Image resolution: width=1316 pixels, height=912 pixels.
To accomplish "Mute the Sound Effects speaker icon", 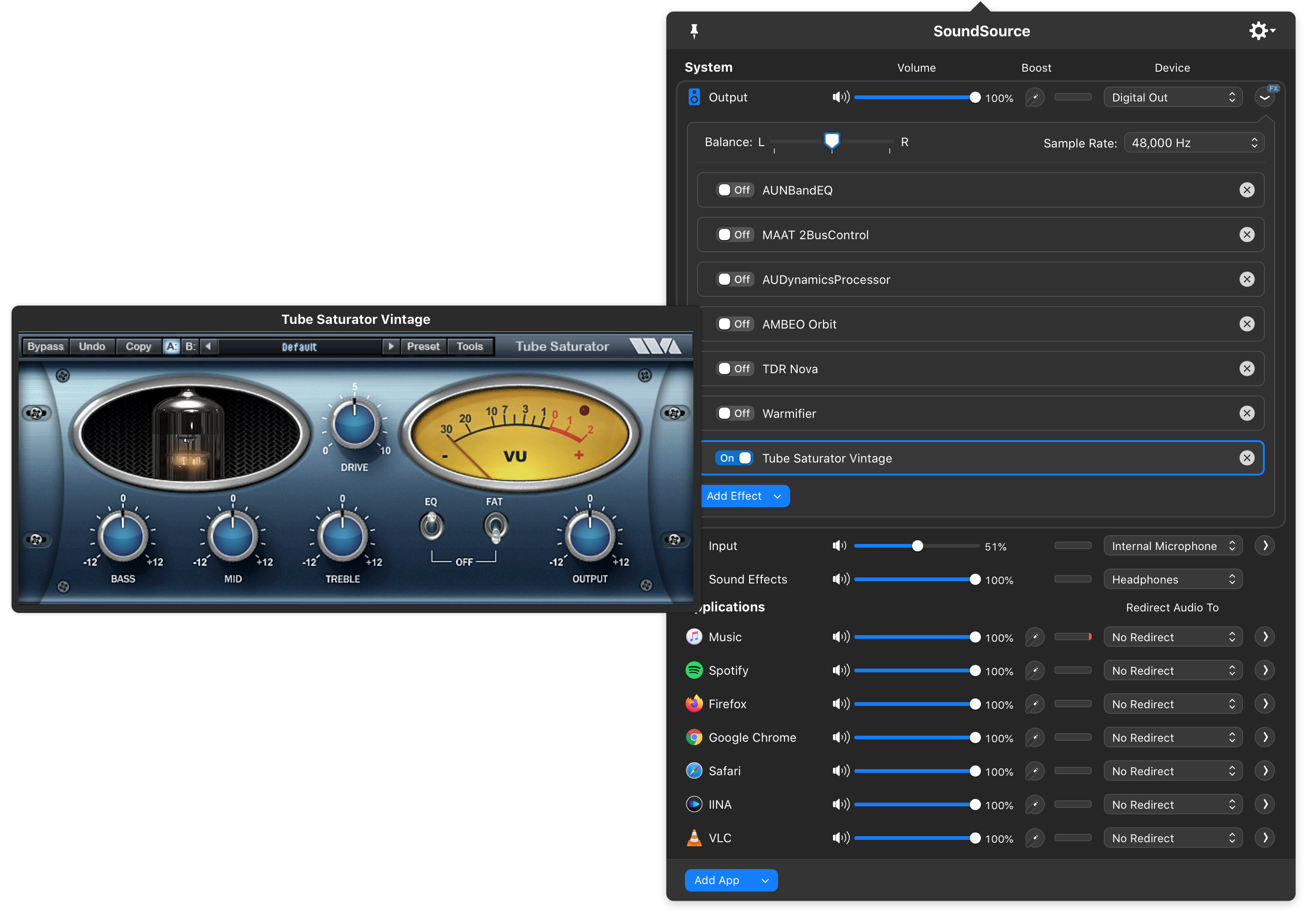I will point(840,579).
